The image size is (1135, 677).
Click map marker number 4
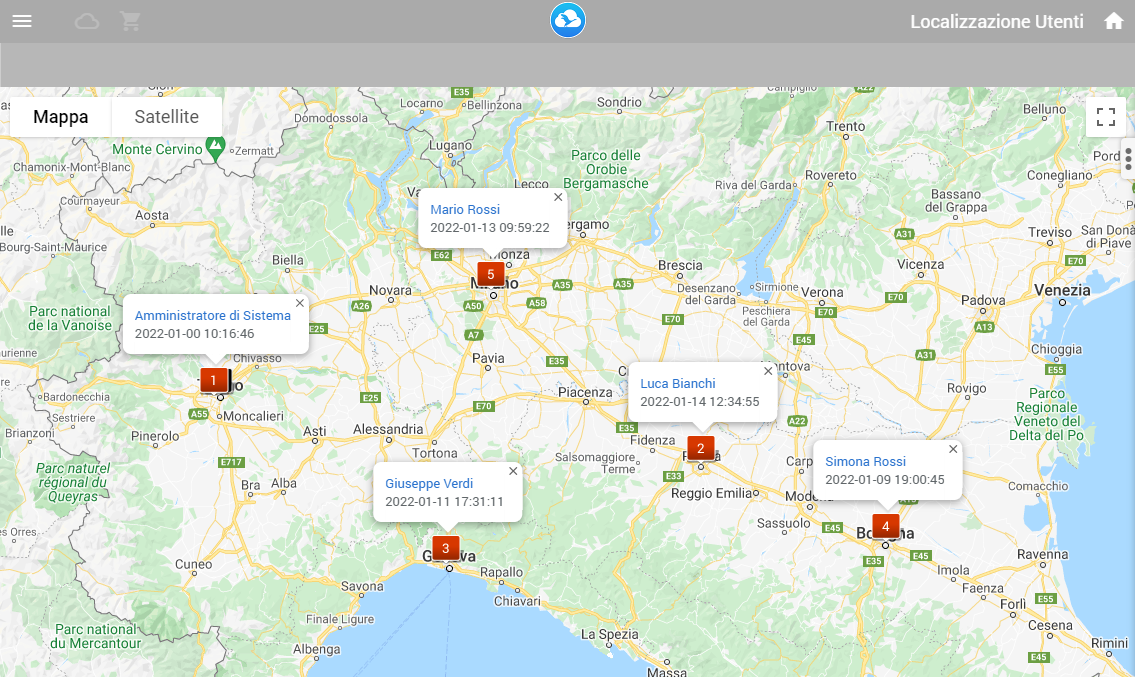click(885, 526)
